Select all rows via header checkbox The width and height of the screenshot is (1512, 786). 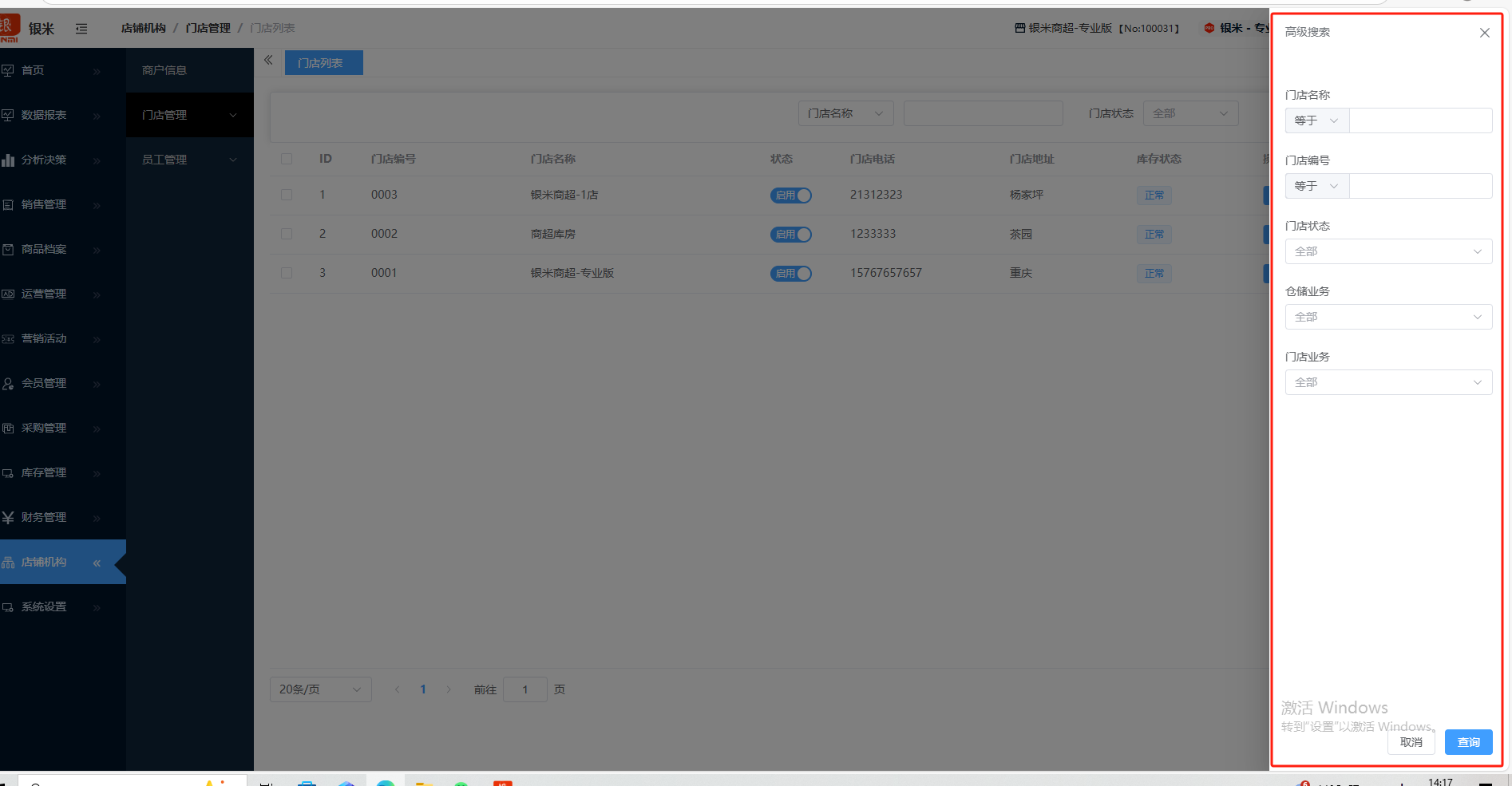(x=287, y=159)
